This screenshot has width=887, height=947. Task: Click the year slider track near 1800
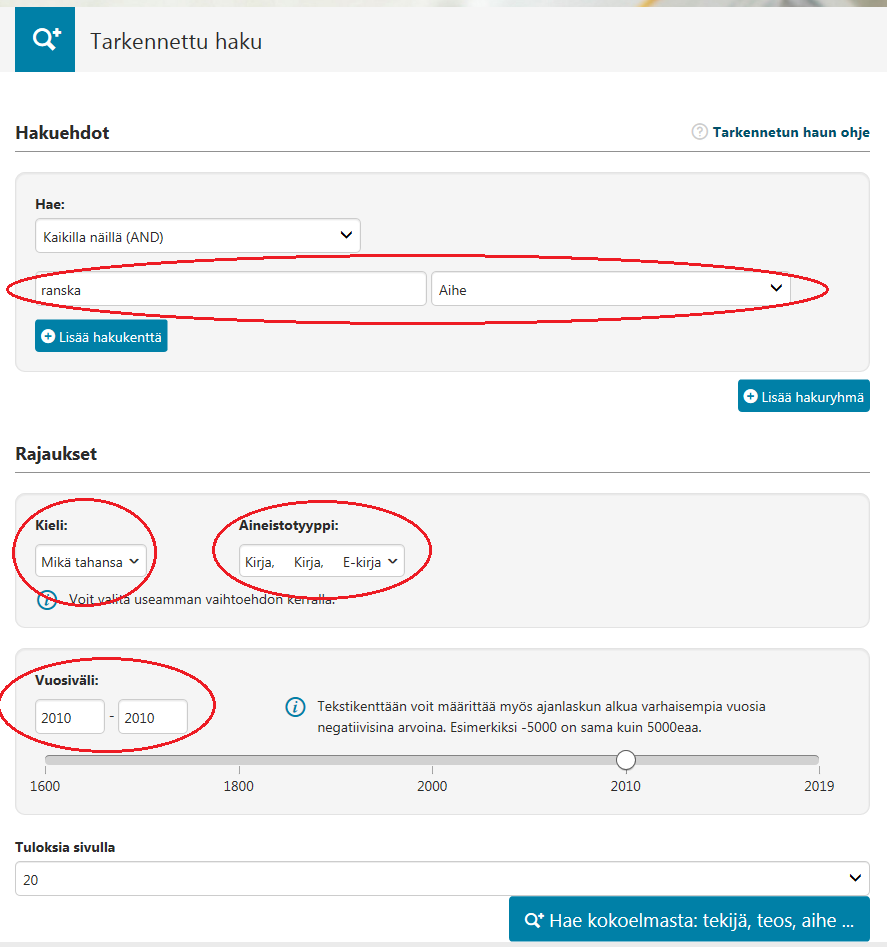239,760
